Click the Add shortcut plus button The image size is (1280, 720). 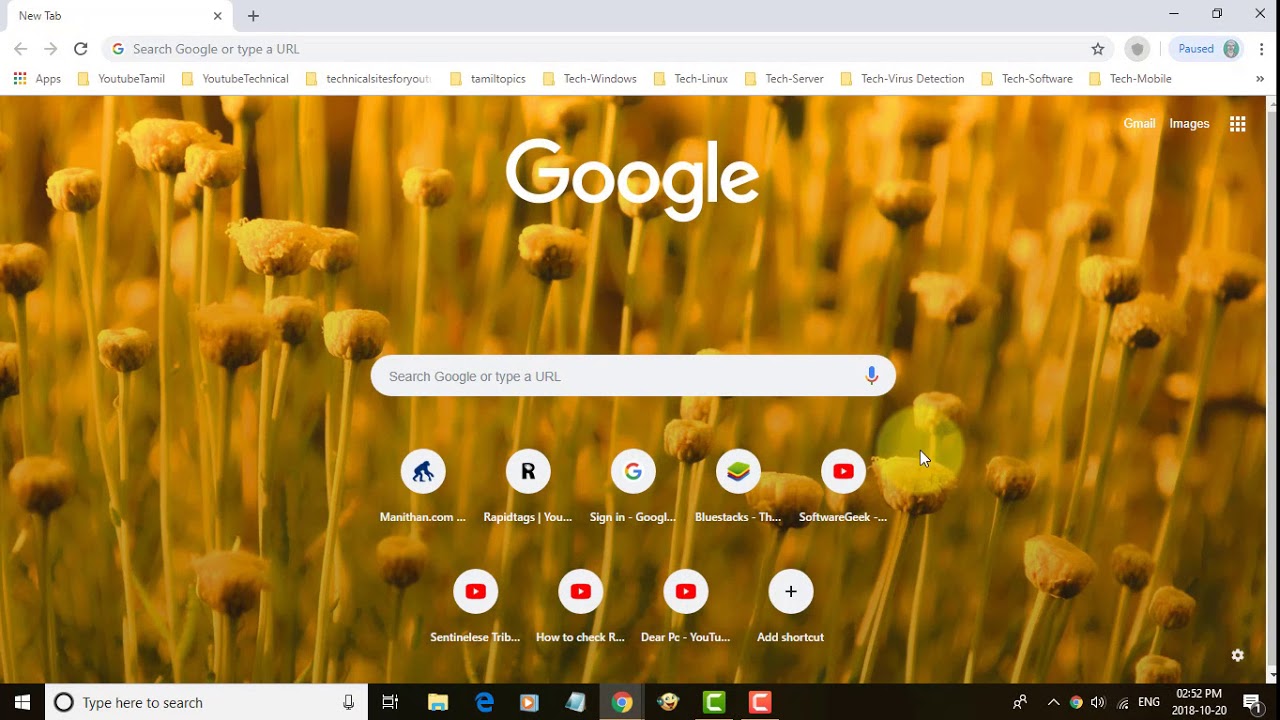790,592
